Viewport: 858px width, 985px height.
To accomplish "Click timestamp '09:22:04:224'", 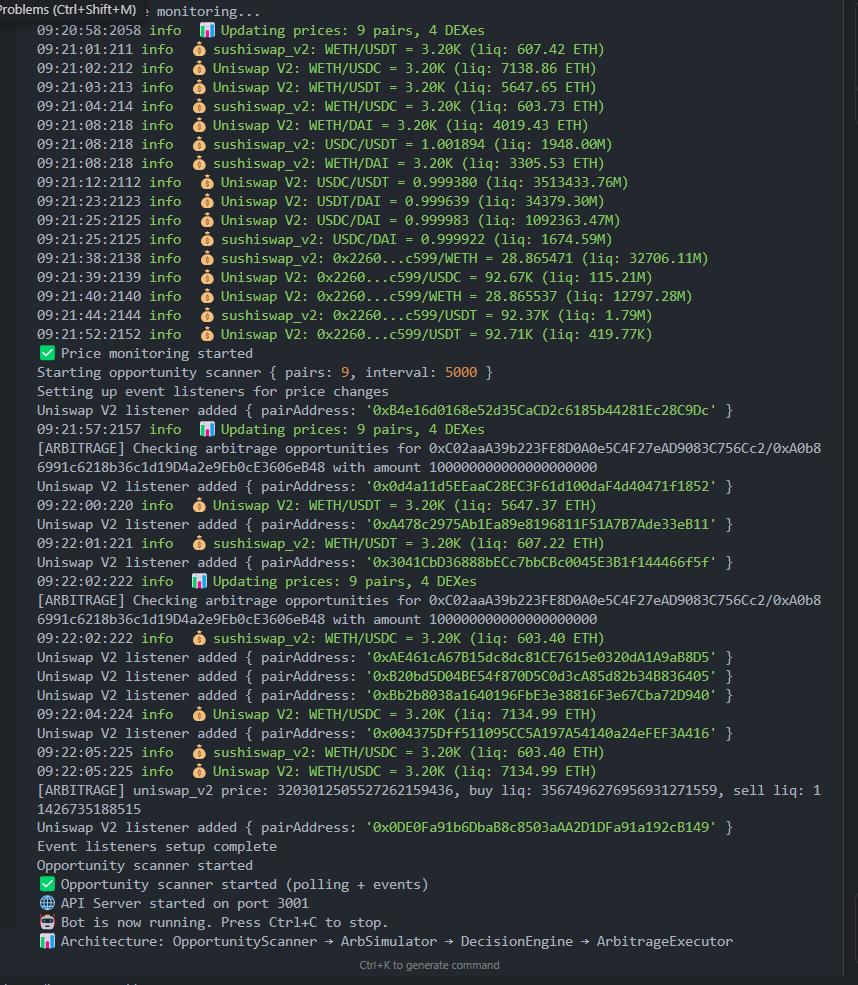I will 85,714.
